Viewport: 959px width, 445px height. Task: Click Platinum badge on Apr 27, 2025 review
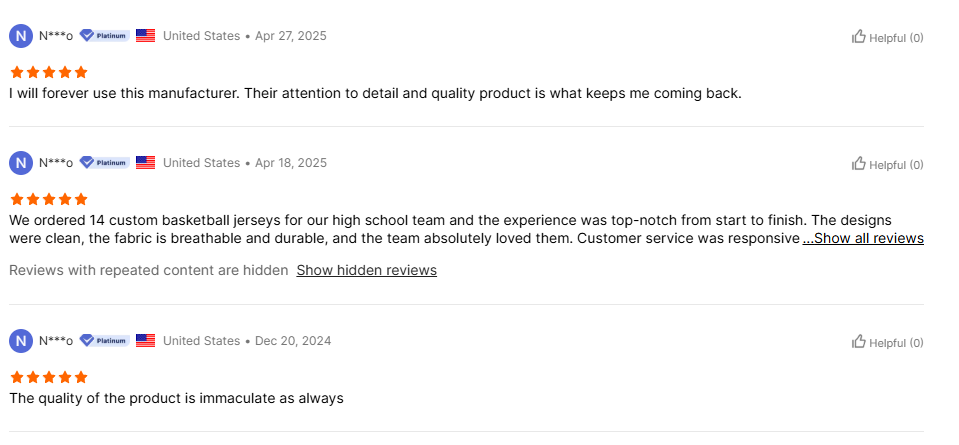[x=105, y=35]
